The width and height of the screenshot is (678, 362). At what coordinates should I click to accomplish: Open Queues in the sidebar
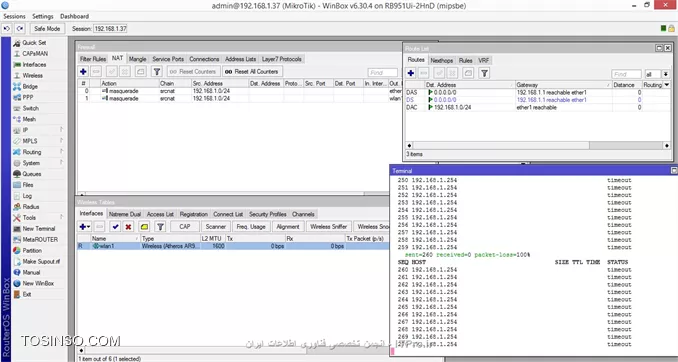(x=32, y=174)
